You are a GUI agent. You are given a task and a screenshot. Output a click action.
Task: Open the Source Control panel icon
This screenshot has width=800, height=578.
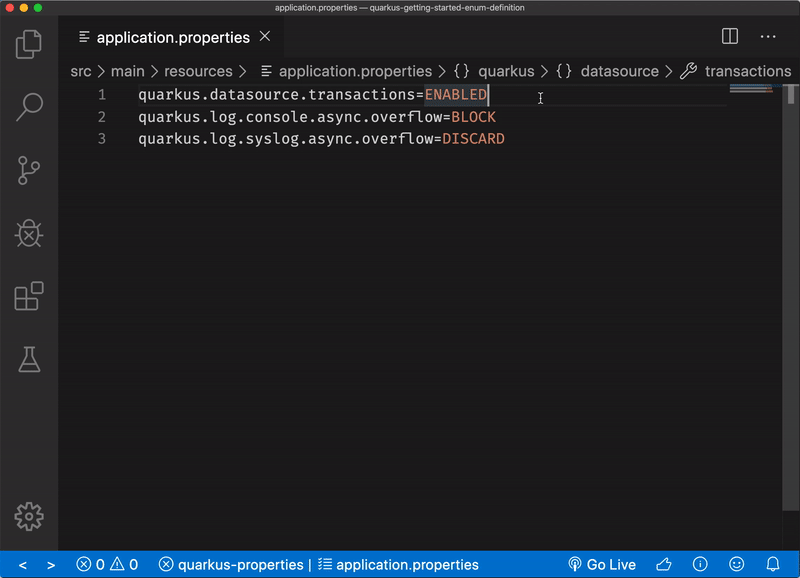coord(28,170)
